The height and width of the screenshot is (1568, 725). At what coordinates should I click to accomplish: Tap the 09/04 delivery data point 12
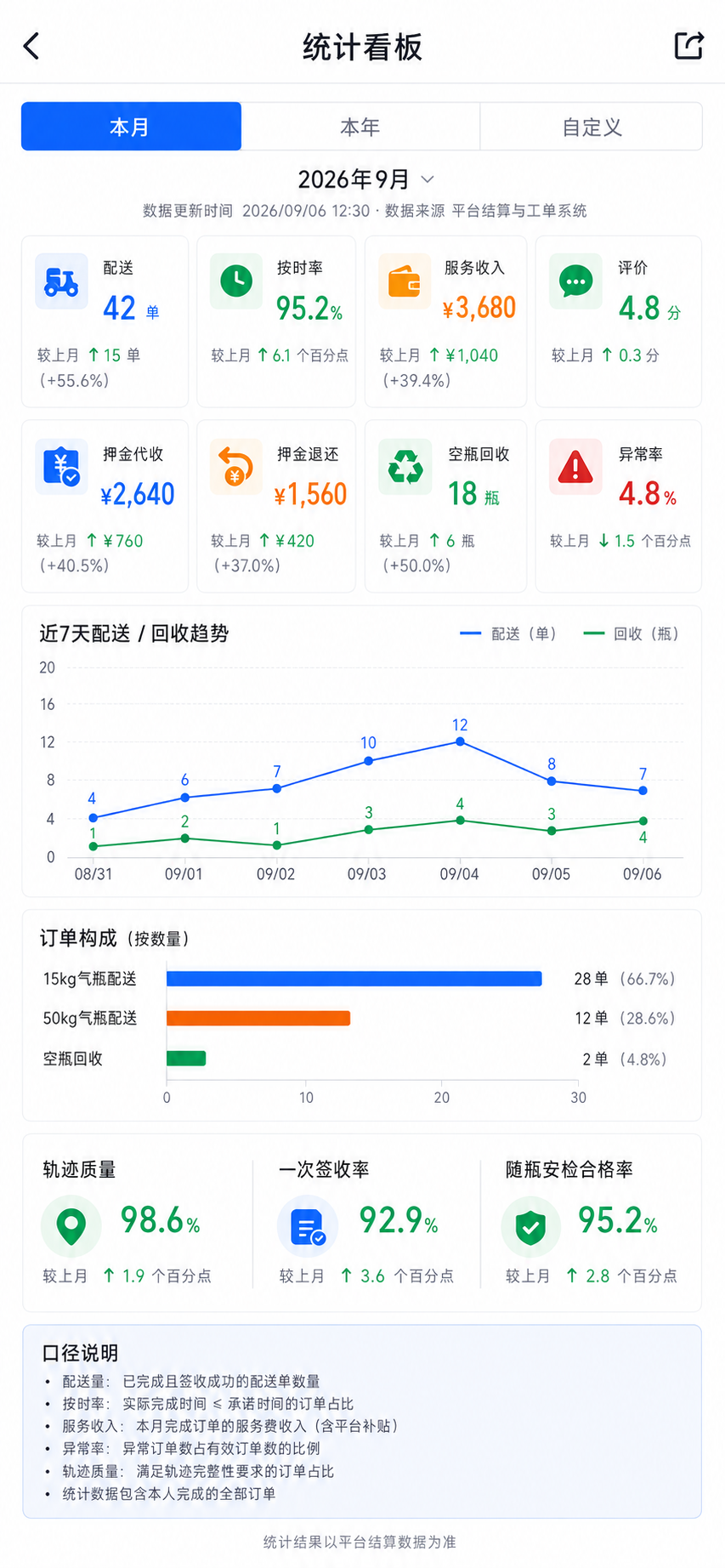click(x=460, y=741)
